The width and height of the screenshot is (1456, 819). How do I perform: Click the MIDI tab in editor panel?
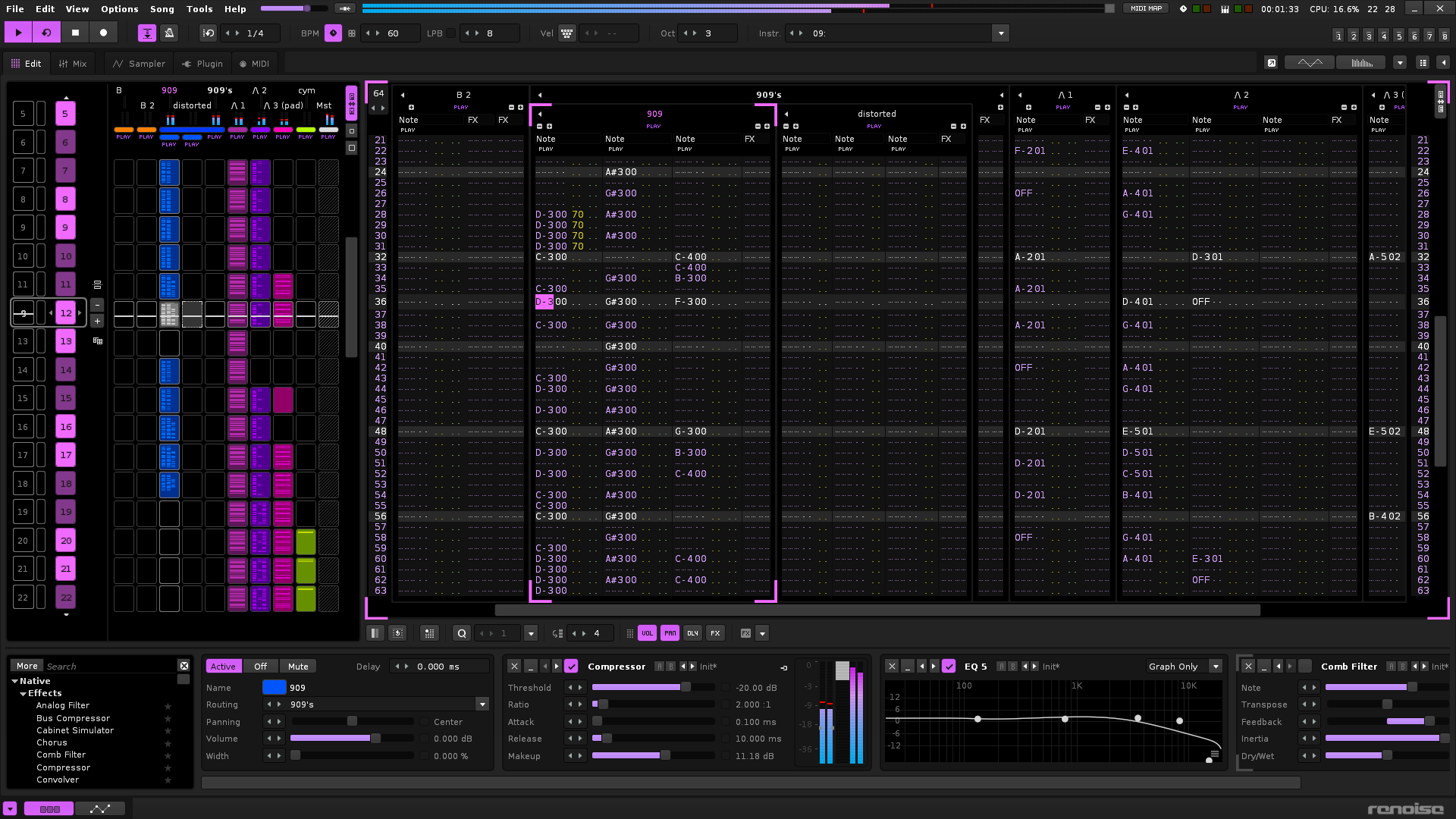coord(257,63)
